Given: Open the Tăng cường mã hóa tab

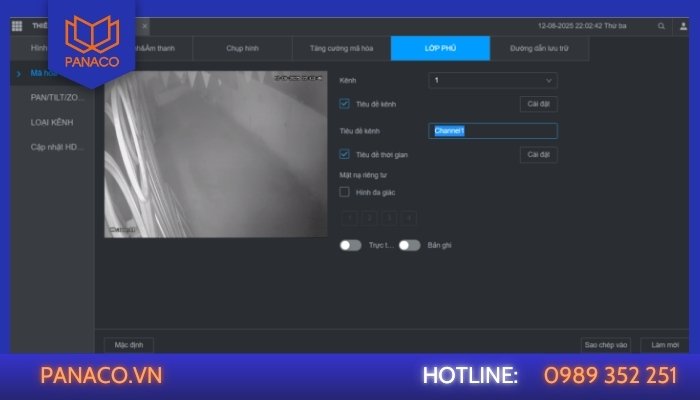Looking at the screenshot, I should (x=342, y=48).
